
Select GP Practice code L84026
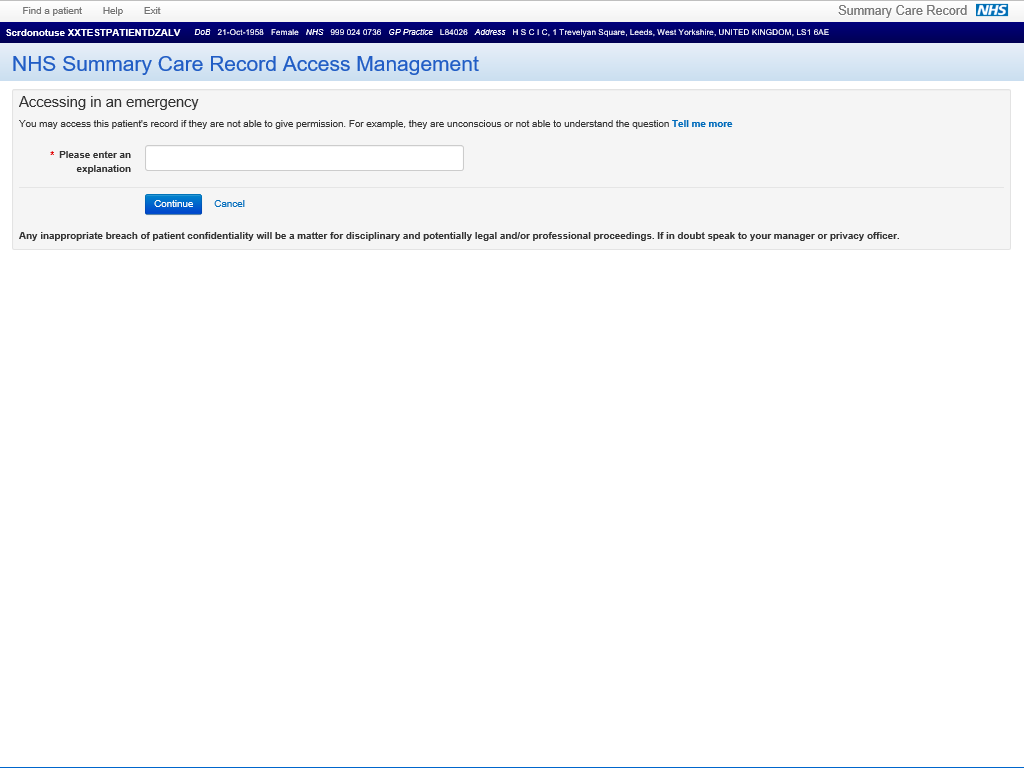453,32
